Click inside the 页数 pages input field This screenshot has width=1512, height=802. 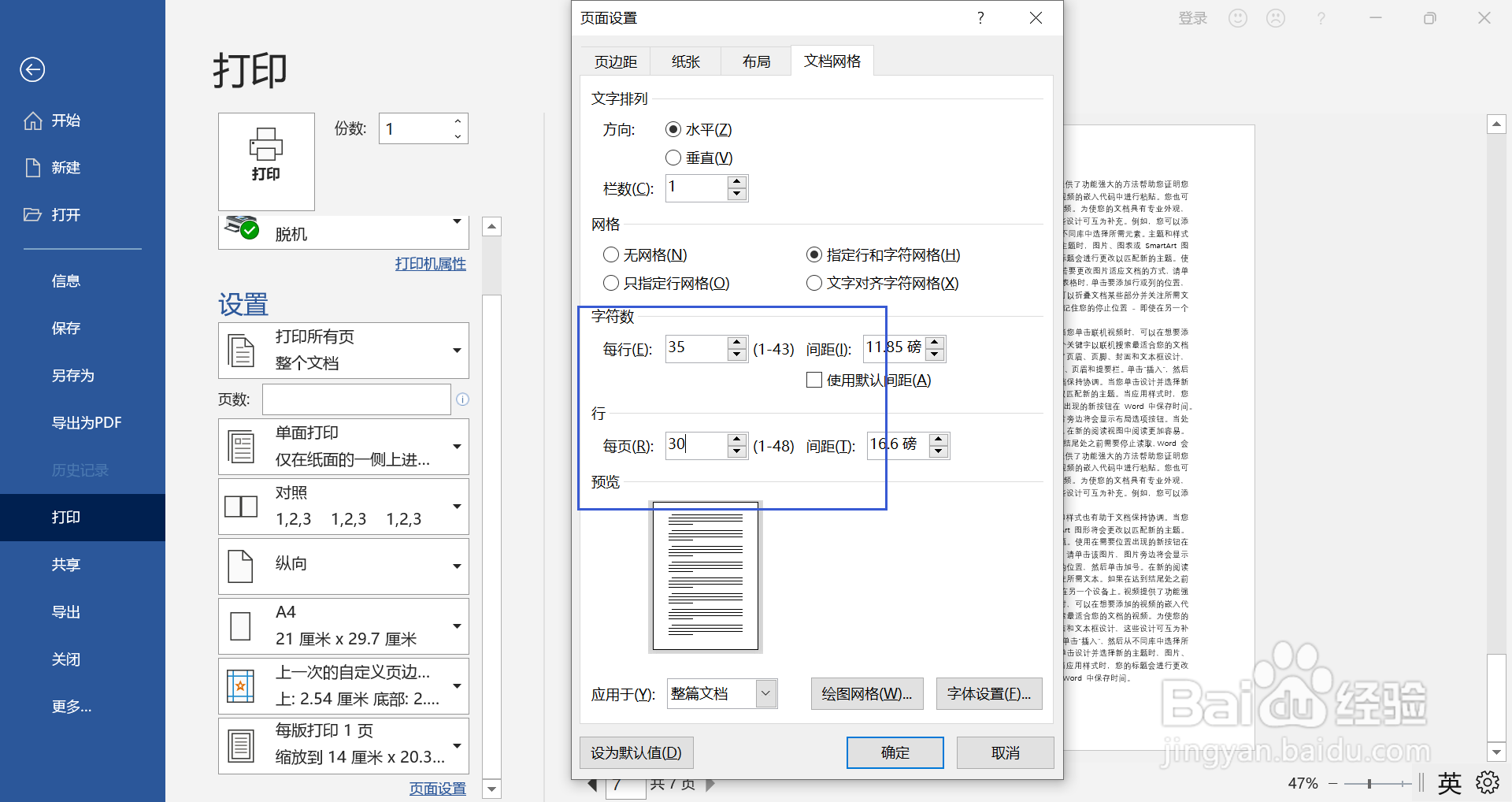356,399
